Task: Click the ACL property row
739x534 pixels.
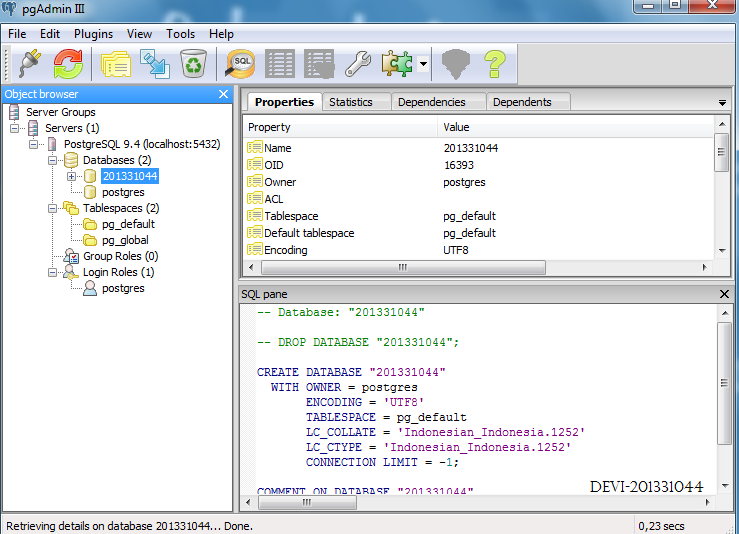Action: pos(479,199)
